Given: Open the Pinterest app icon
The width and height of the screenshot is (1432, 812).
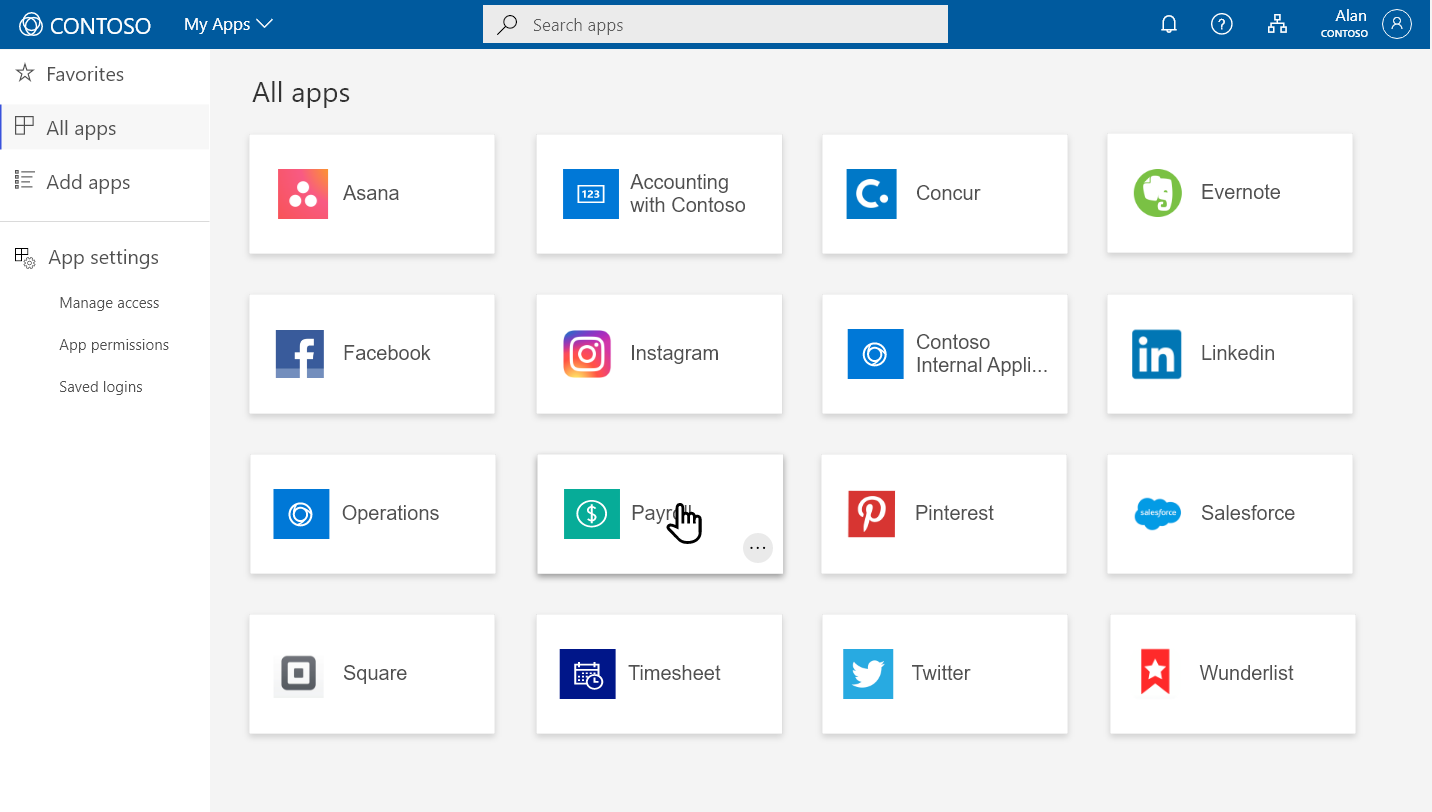Looking at the screenshot, I should pos(871,514).
